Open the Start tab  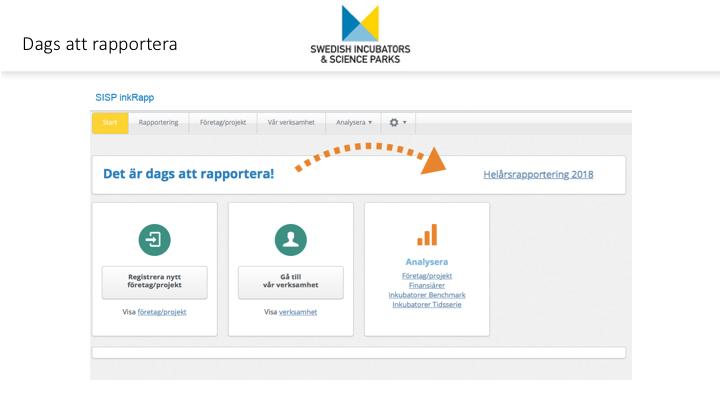coord(110,123)
